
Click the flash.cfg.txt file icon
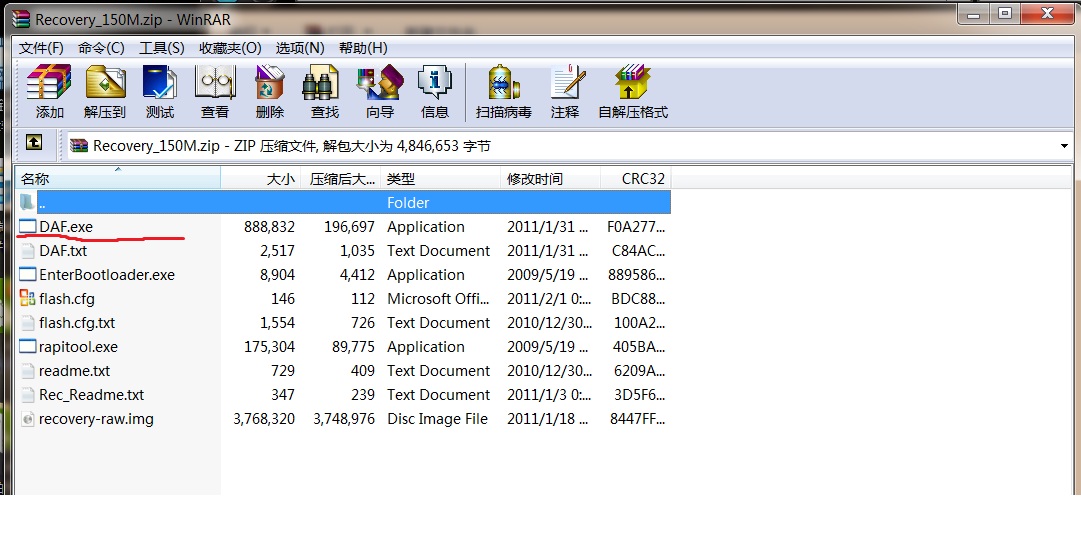pos(27,322)
